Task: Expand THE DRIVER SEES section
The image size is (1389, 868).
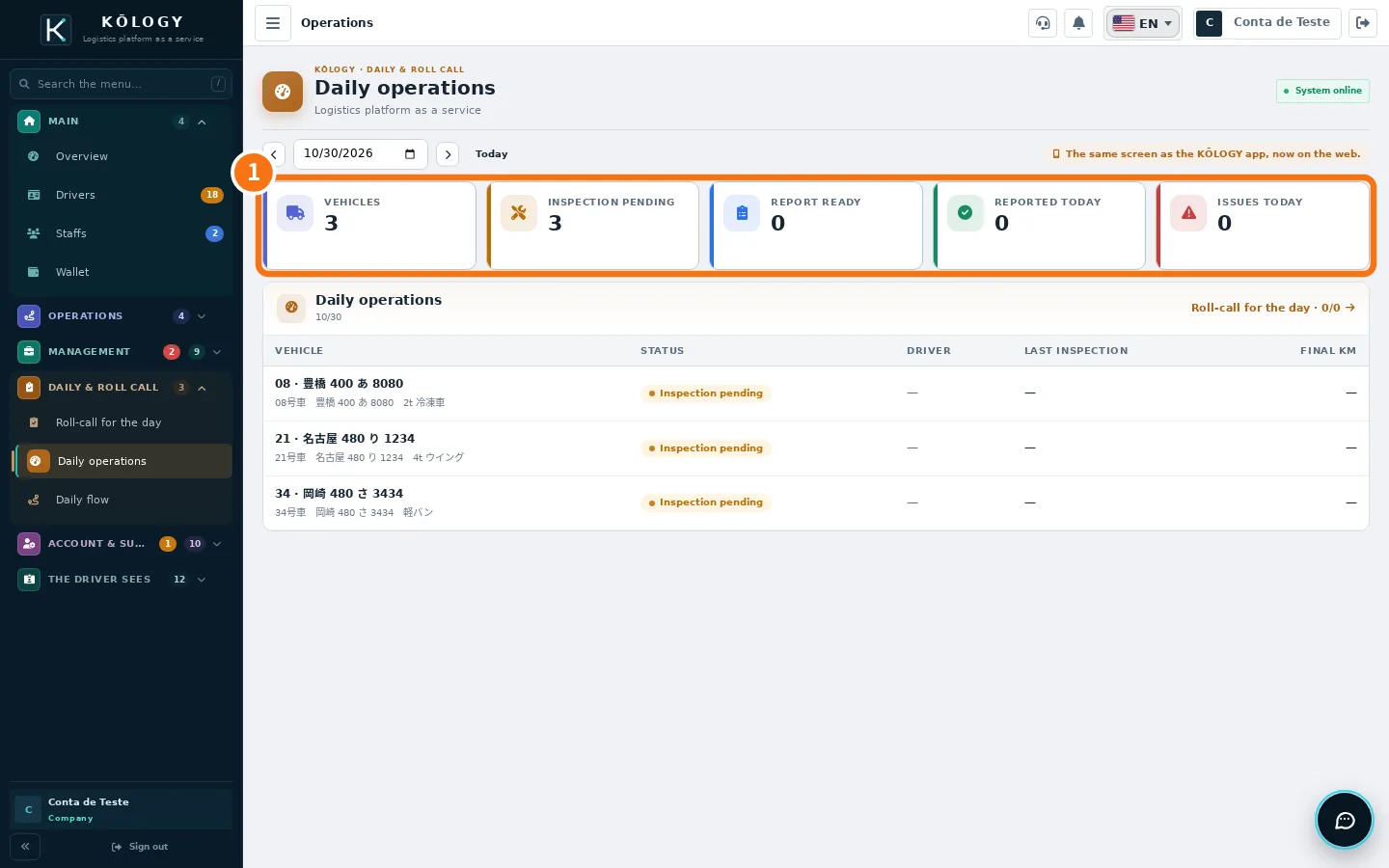Action: coord(121,580)
